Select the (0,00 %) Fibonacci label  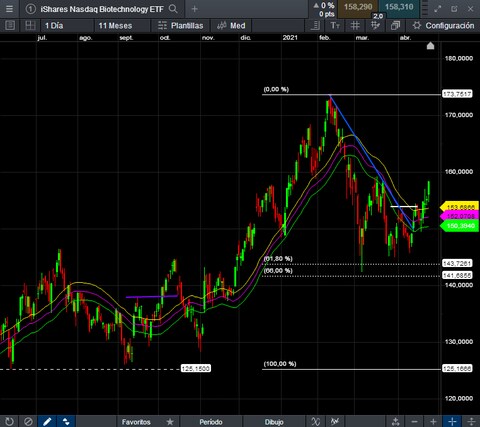click(x=276, y=89)
